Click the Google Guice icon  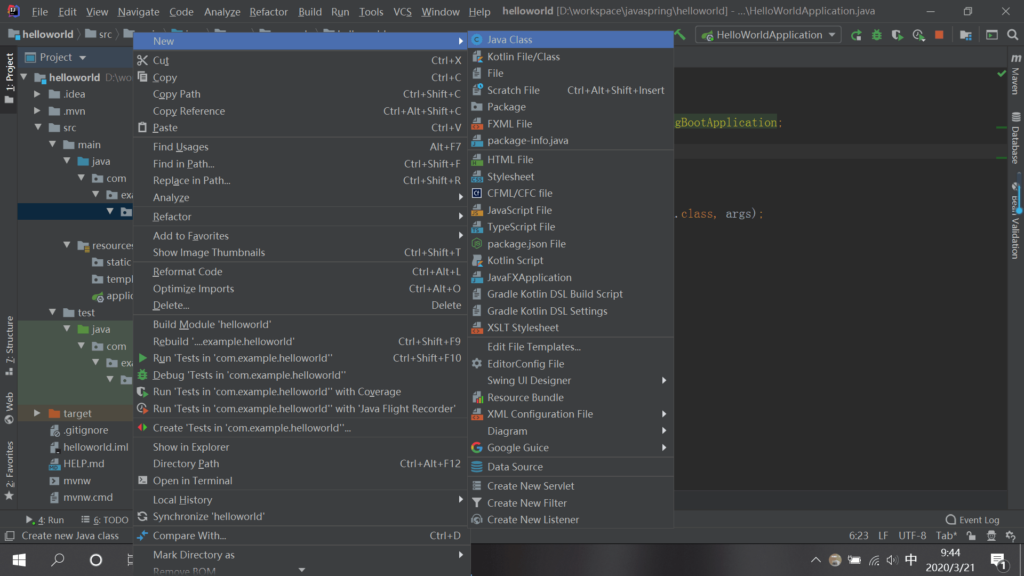point(477,447)
